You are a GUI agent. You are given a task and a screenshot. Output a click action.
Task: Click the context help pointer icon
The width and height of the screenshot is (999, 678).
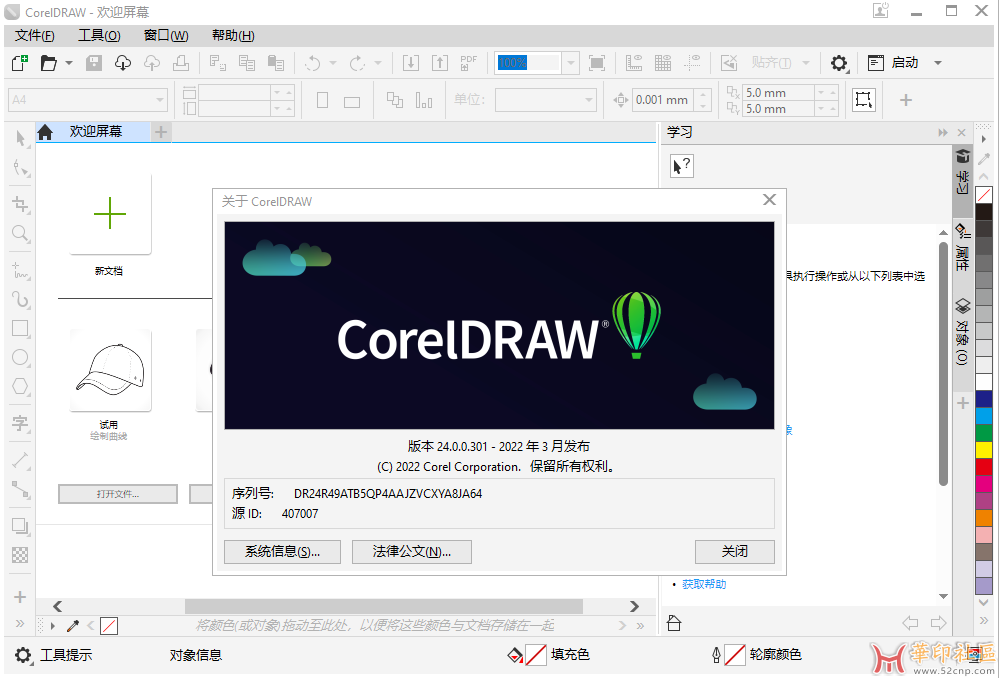tap(681, 166)
